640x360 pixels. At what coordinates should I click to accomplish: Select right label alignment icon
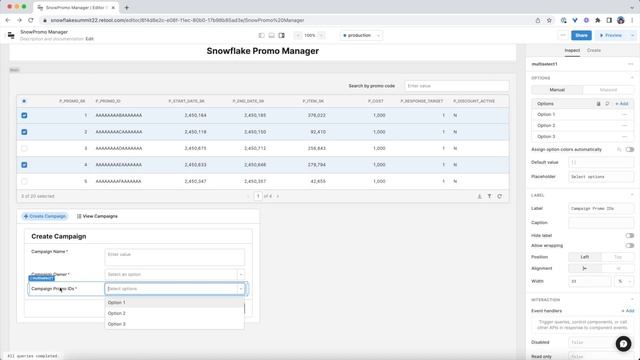point(618,269)
